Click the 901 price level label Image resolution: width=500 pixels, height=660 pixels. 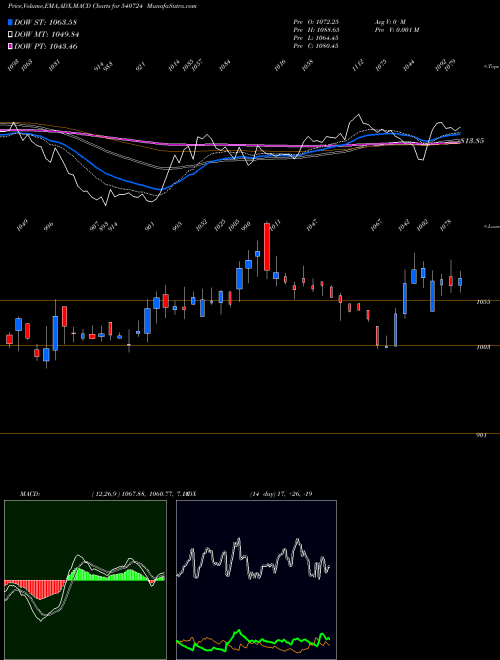(481, 435)
